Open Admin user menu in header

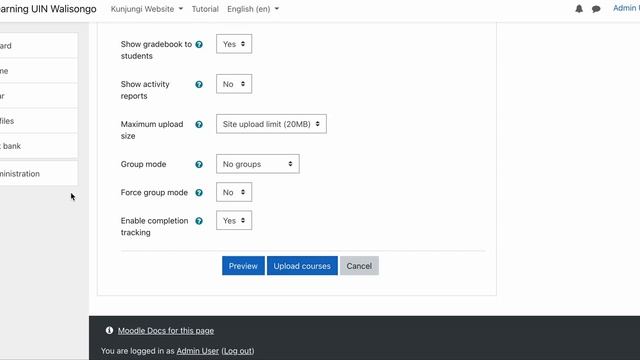click(x=626, y=8)
